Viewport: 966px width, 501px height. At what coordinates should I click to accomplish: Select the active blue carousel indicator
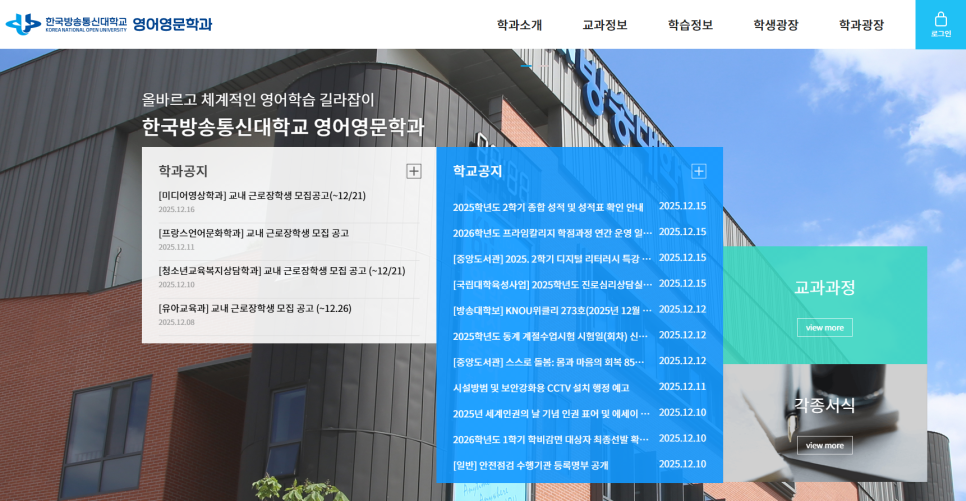[x=526, y=66]
